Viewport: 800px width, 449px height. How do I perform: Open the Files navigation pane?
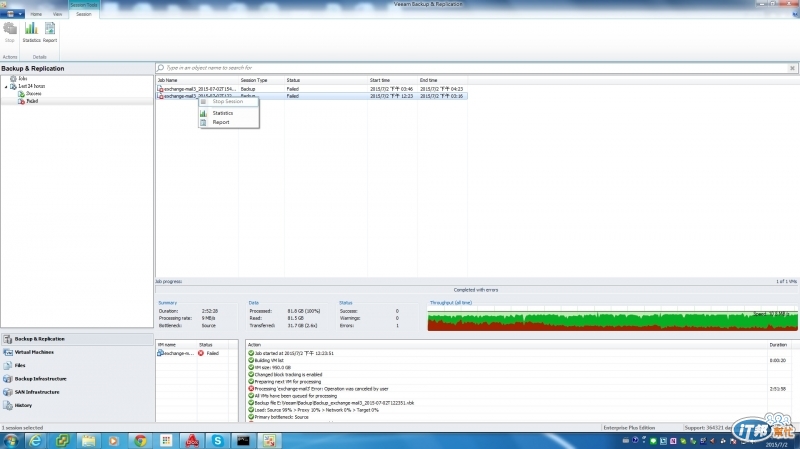pos(77,365)
